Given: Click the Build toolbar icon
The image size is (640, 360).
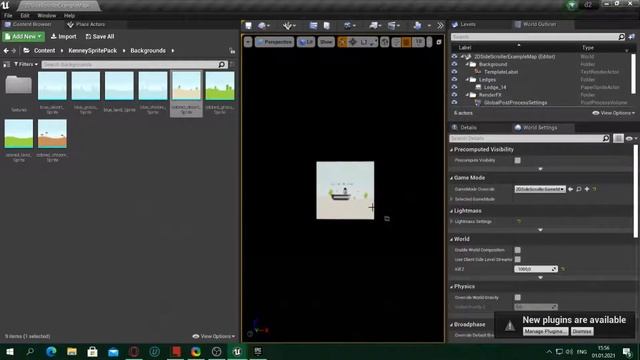Looking at the screenshot, I should 417,26.
